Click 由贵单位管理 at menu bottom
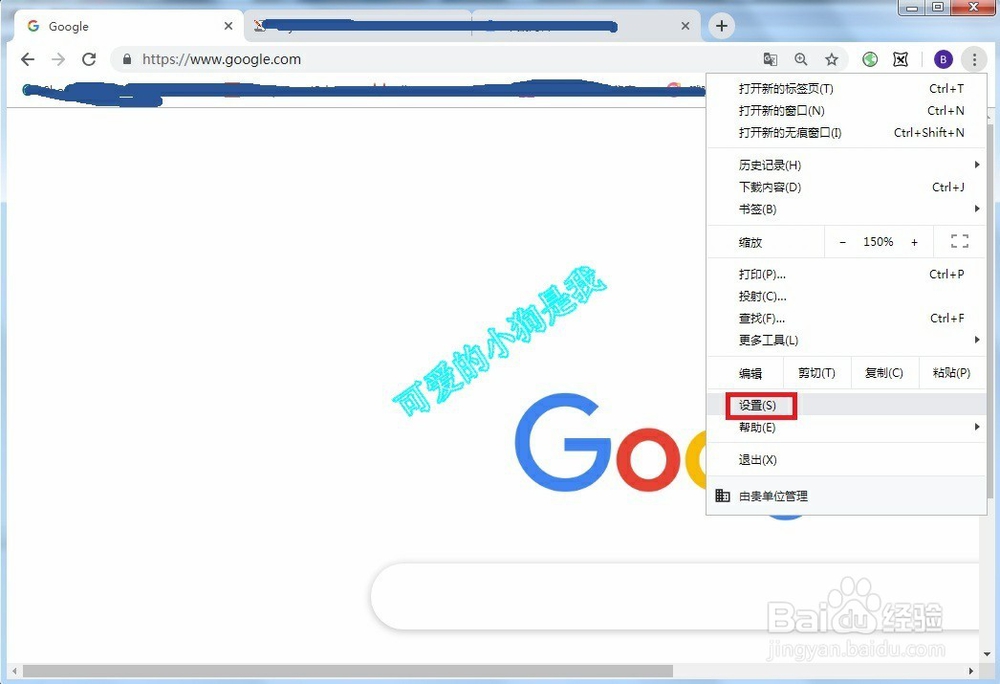This screenshot has height=684, width=1000. click(x=846, y=496)
